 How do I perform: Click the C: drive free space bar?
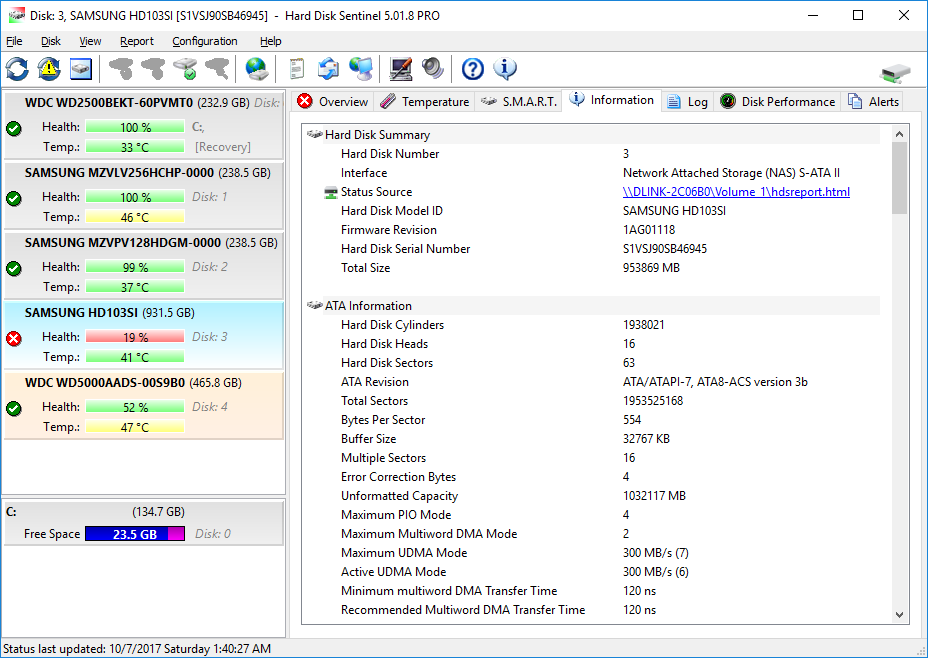click(135, 533)
